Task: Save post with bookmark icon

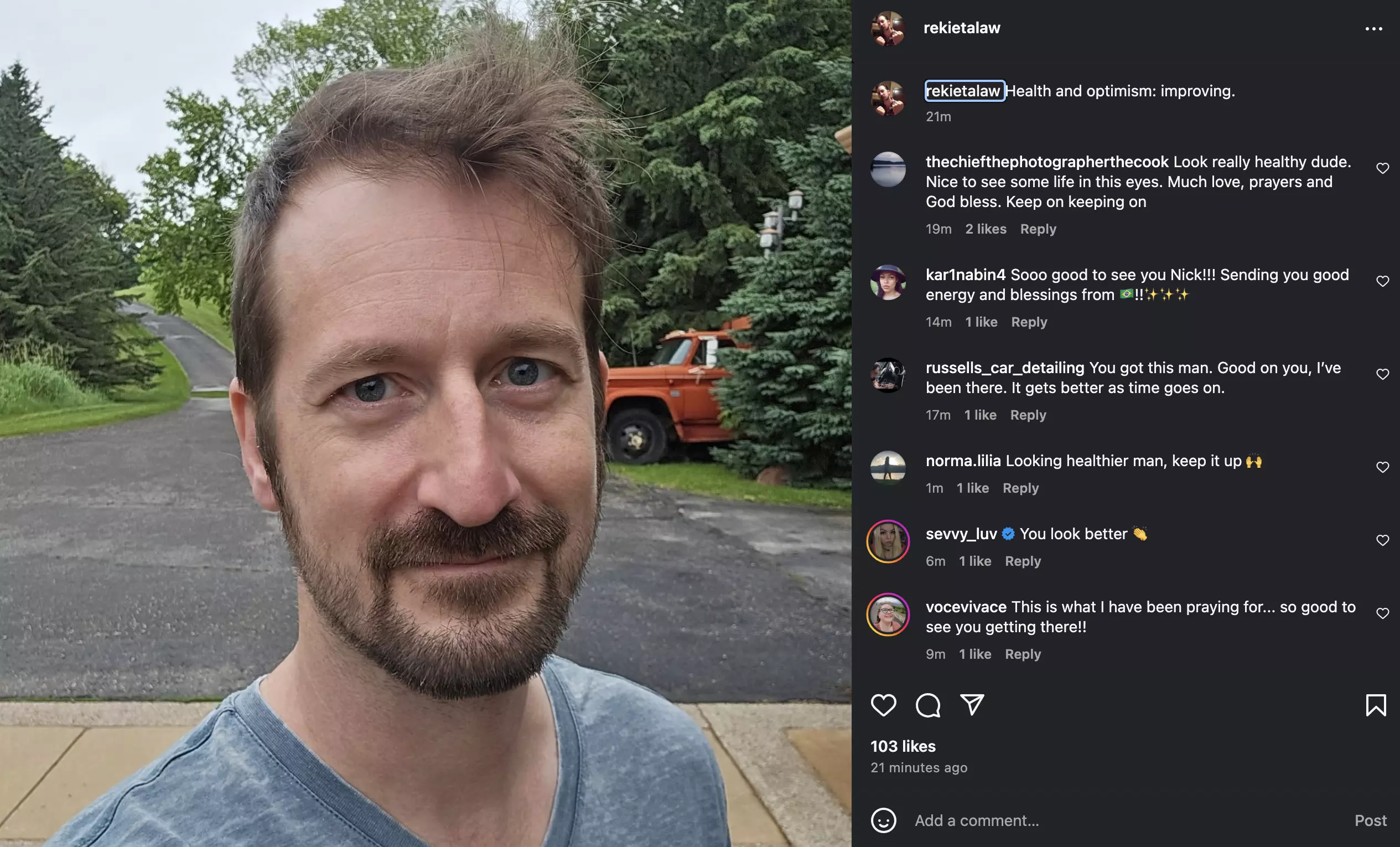Action: (1376, 705)
